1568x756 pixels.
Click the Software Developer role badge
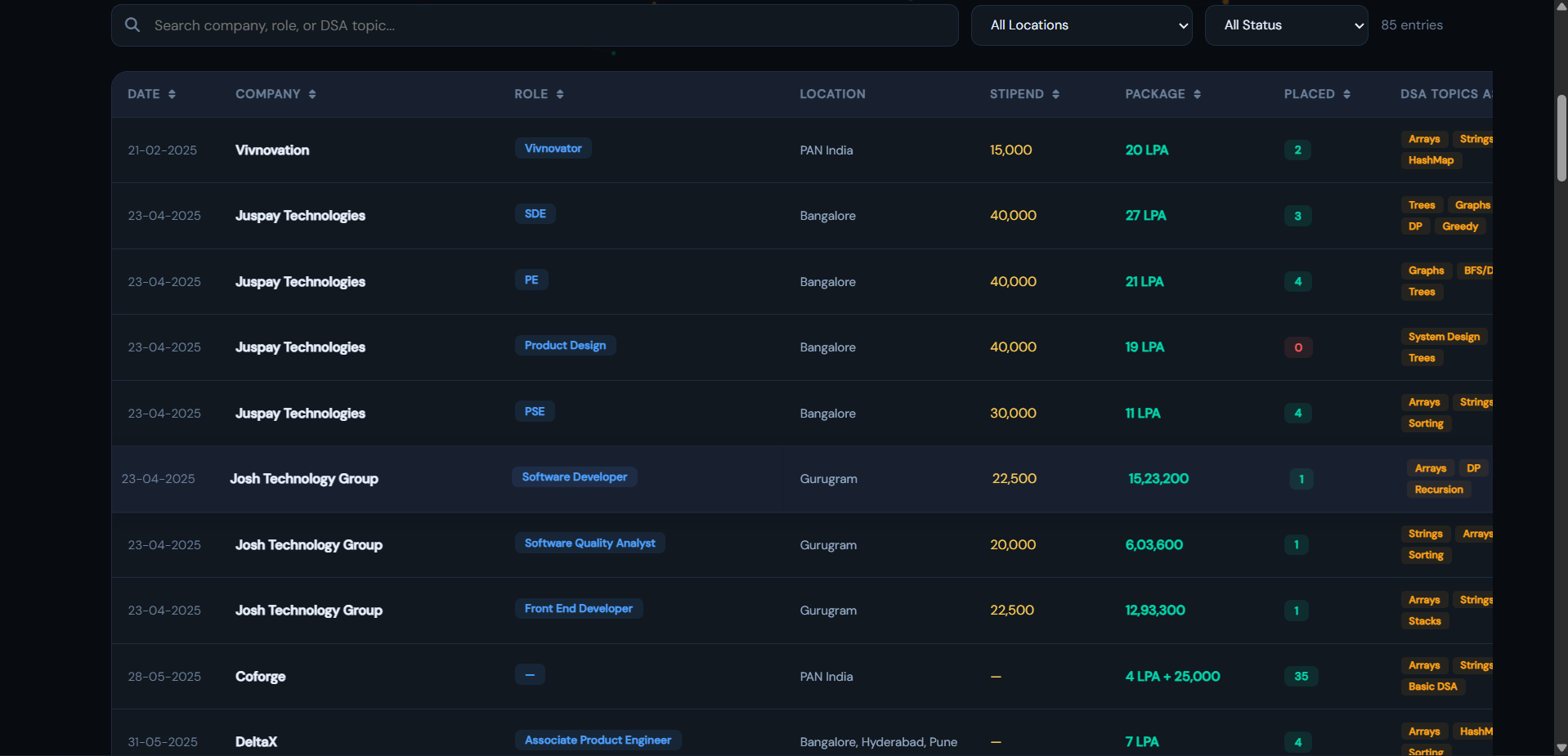point(575,476)
